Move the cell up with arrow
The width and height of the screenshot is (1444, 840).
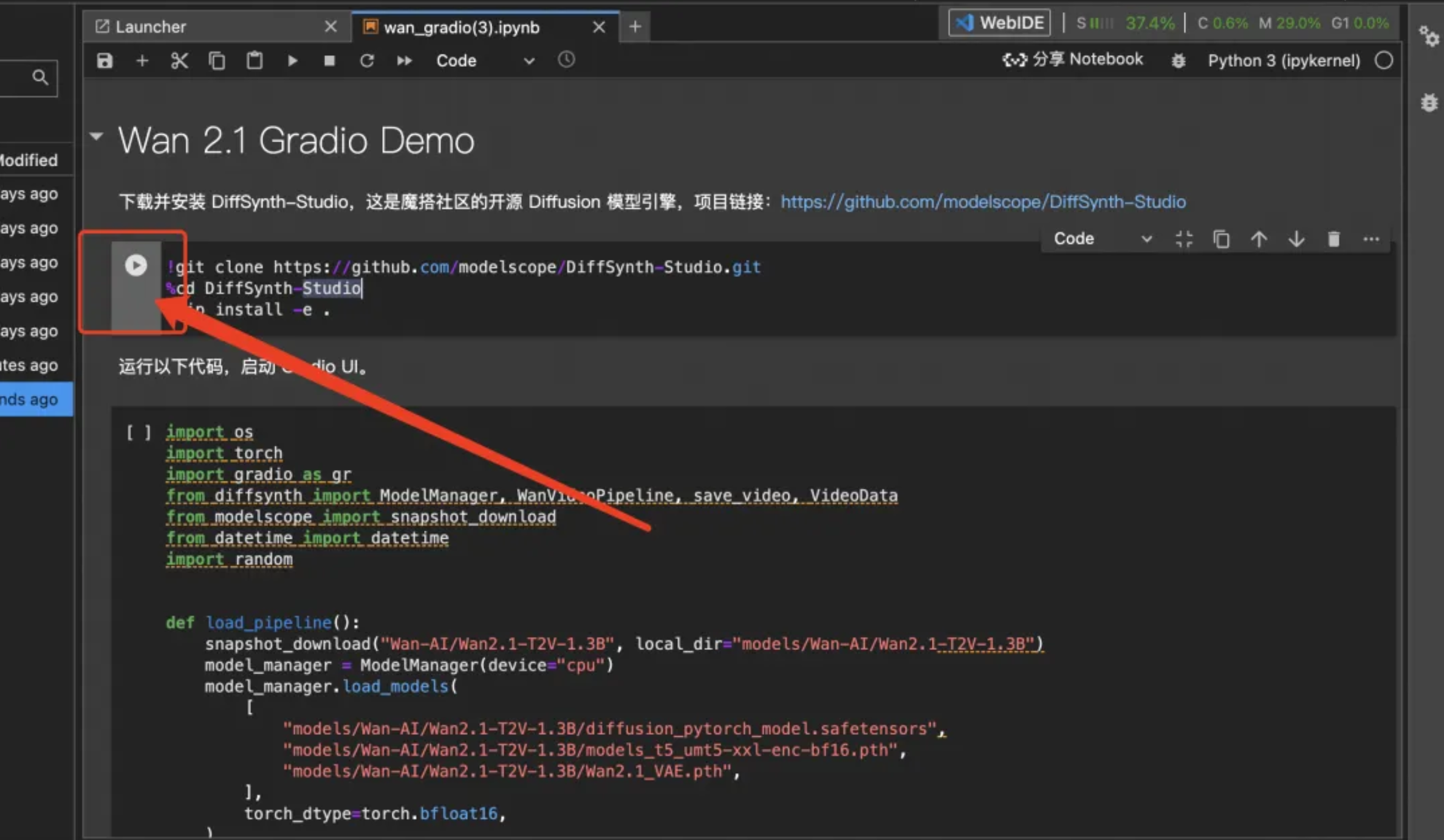pyautogui.click(x=1259, y=239)
